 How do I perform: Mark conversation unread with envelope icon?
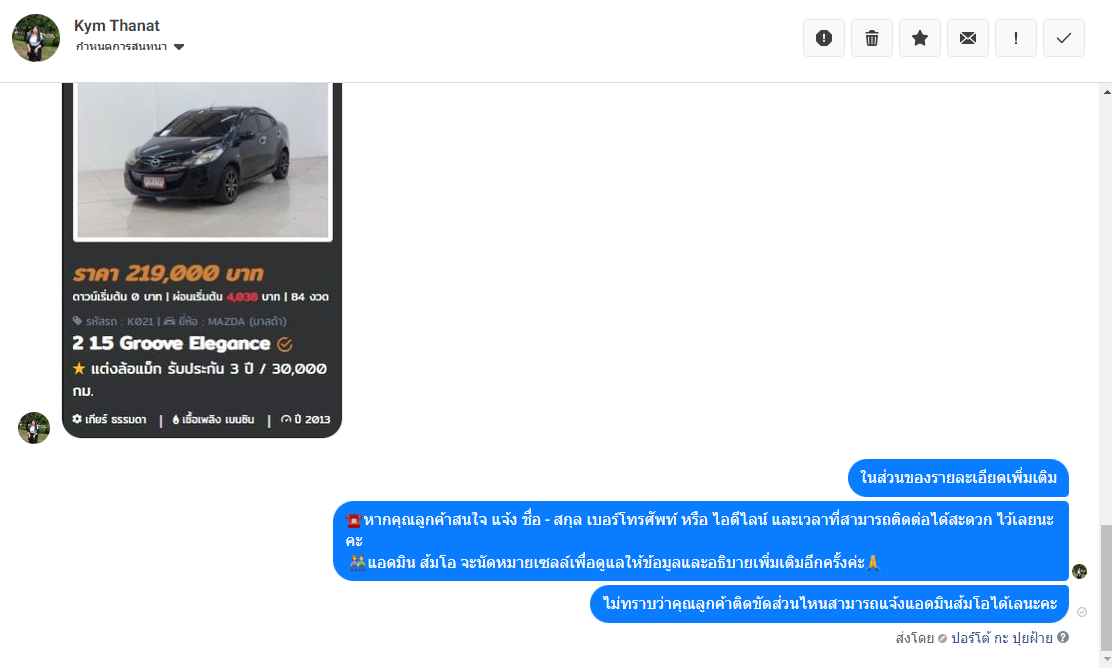click(x=967, y=38)
